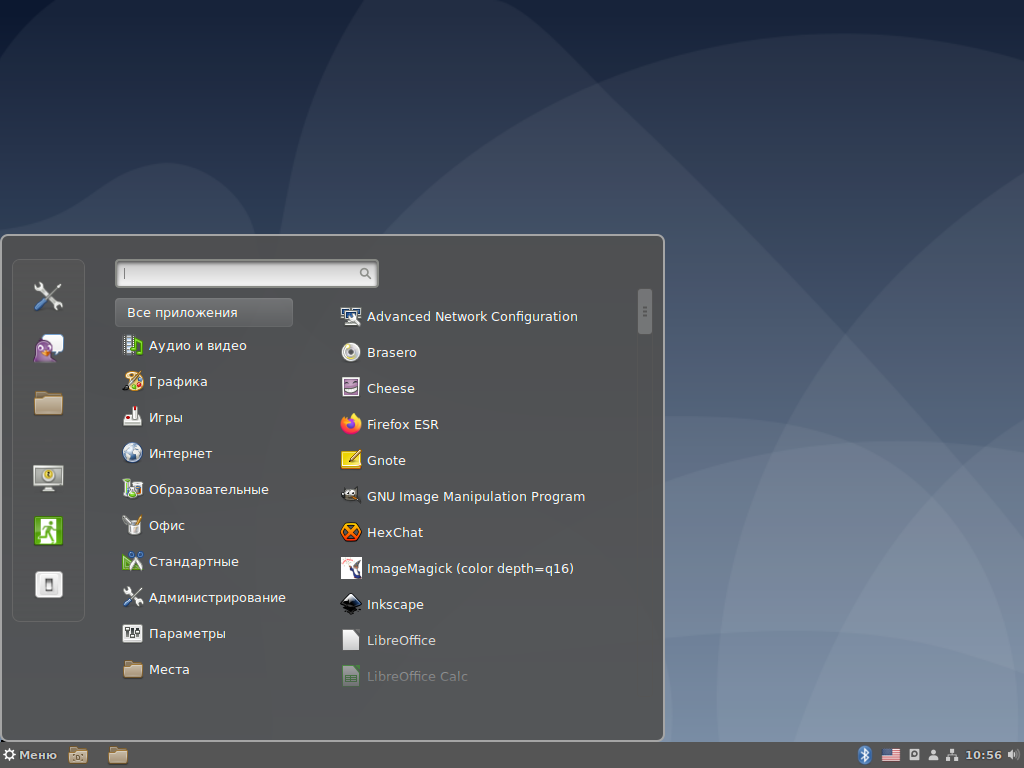Open system settings wrench favorite icon
1024x768 pixels.
[48, 296]
